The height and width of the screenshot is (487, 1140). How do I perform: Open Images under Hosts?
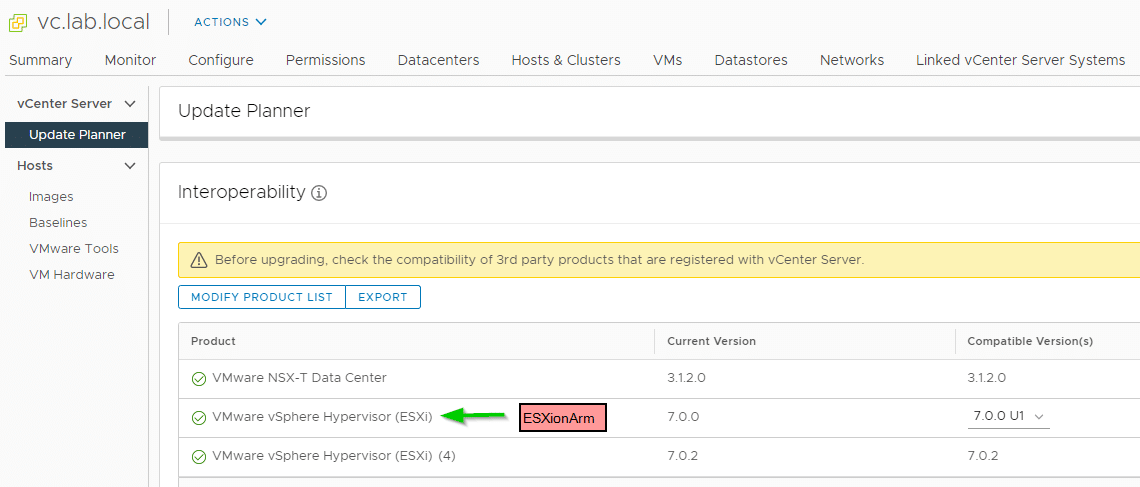51,197
